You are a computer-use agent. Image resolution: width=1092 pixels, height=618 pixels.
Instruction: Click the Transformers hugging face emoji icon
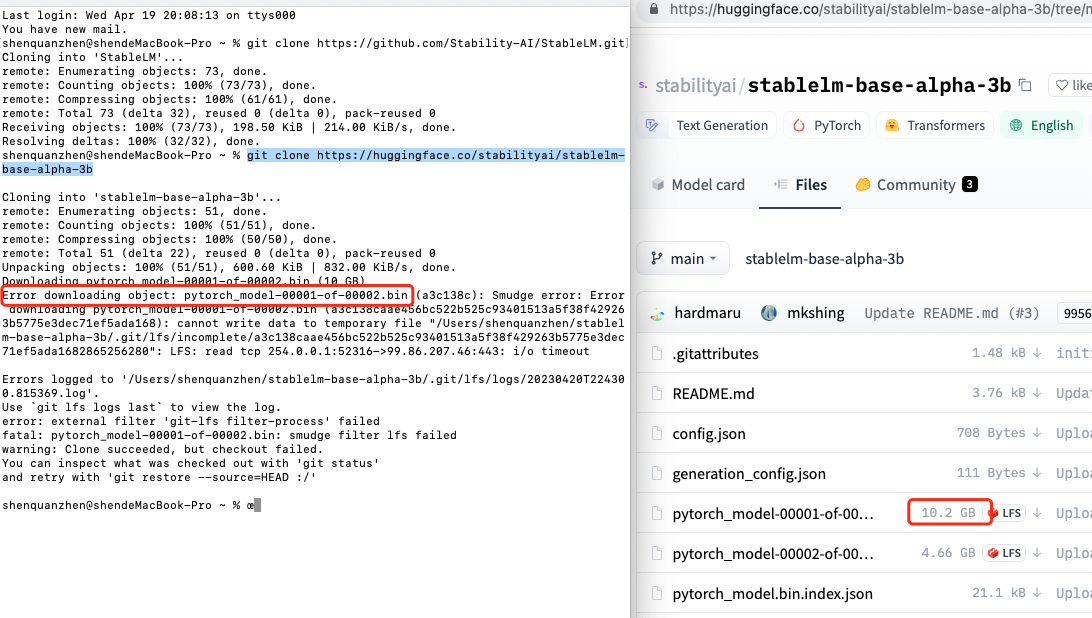point(891,125)
